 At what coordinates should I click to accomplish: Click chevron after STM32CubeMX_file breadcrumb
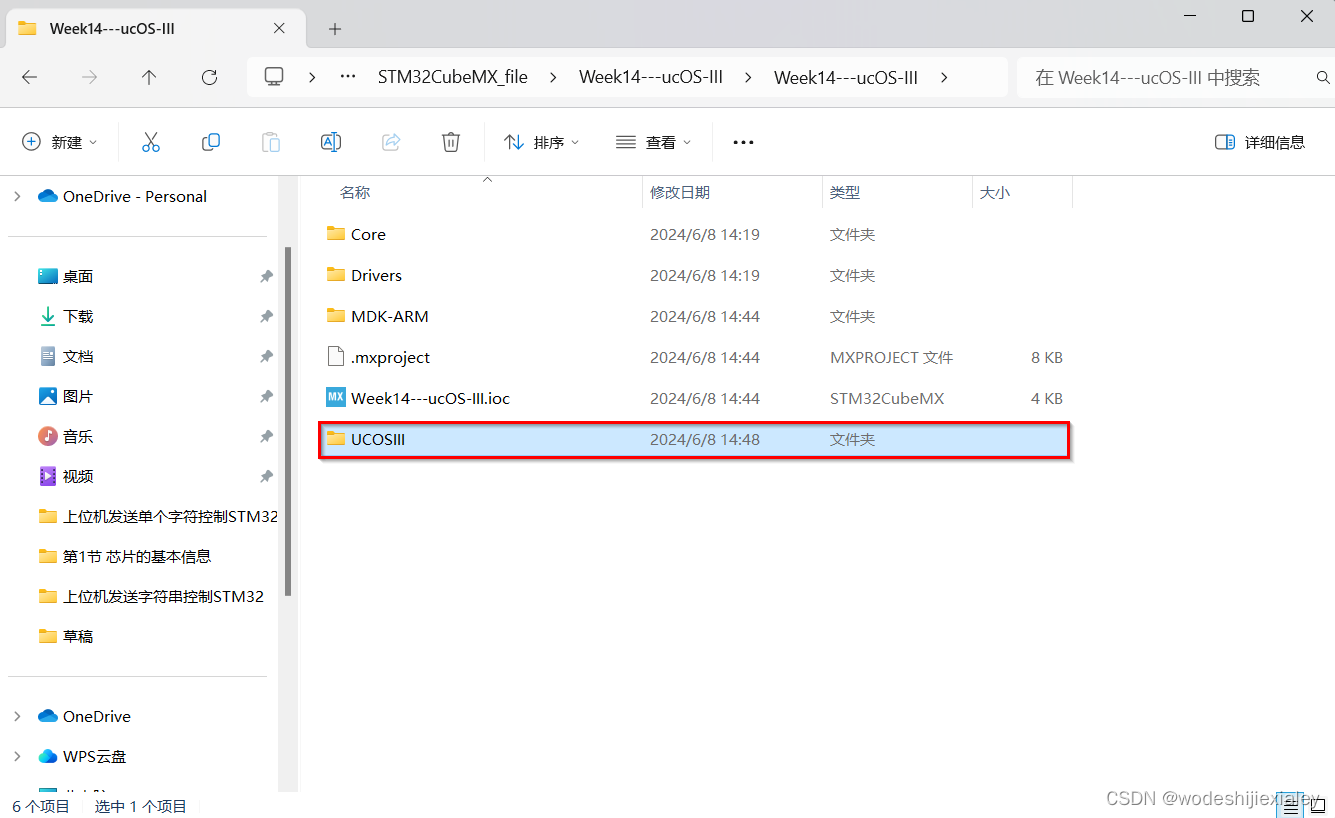coord(553,77)
